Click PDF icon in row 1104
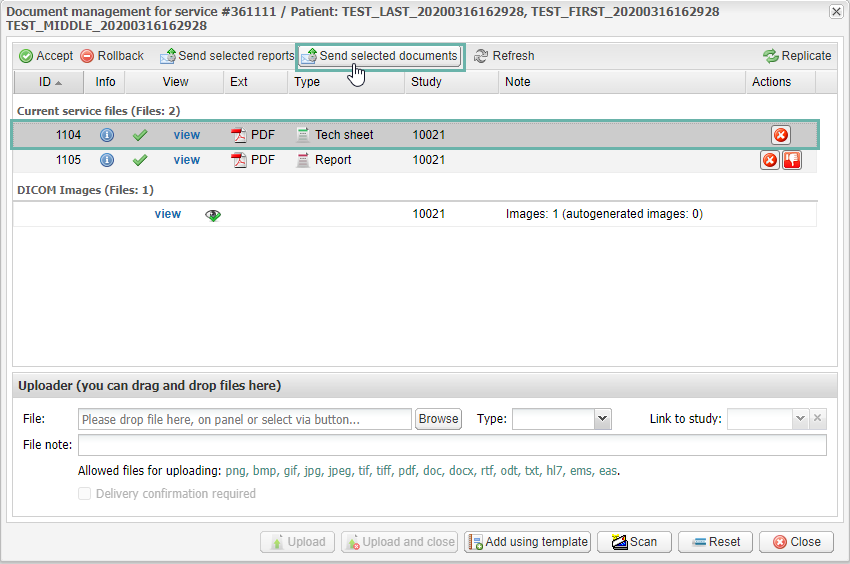850x564 pixels. pyautogui.click(x=239, y=135)
